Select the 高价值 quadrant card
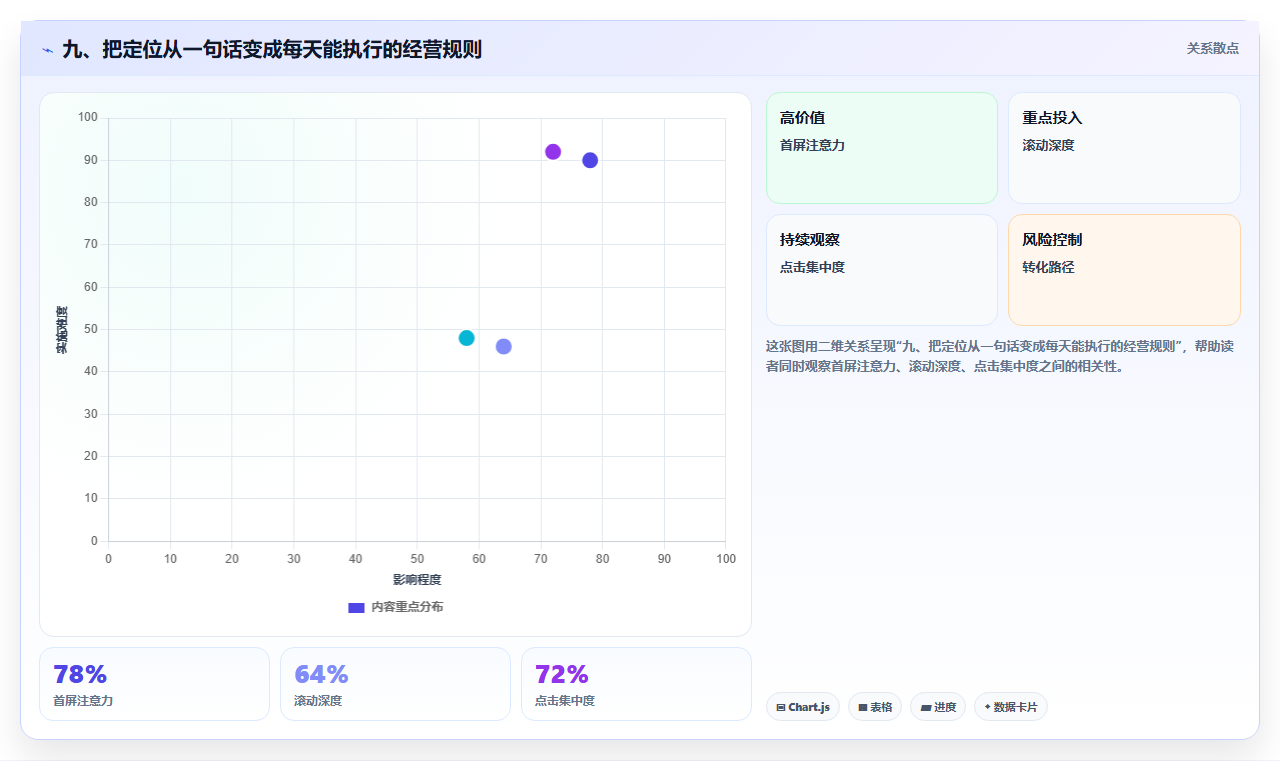Image resolution: width=1280 pixels, height=761 pixels. click(x=882, y=148)
